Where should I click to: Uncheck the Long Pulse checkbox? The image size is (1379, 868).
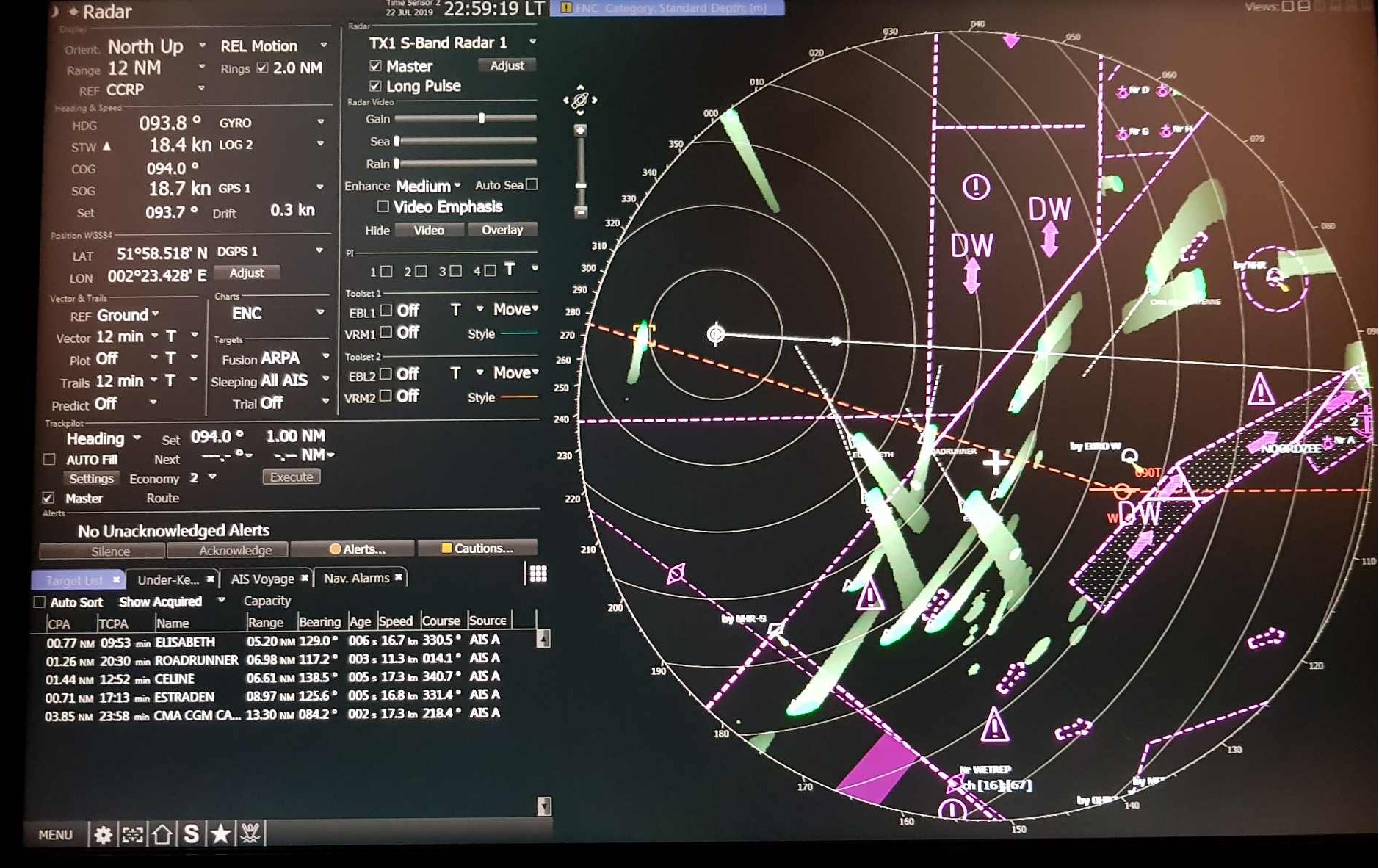click(x=376, y=86)
